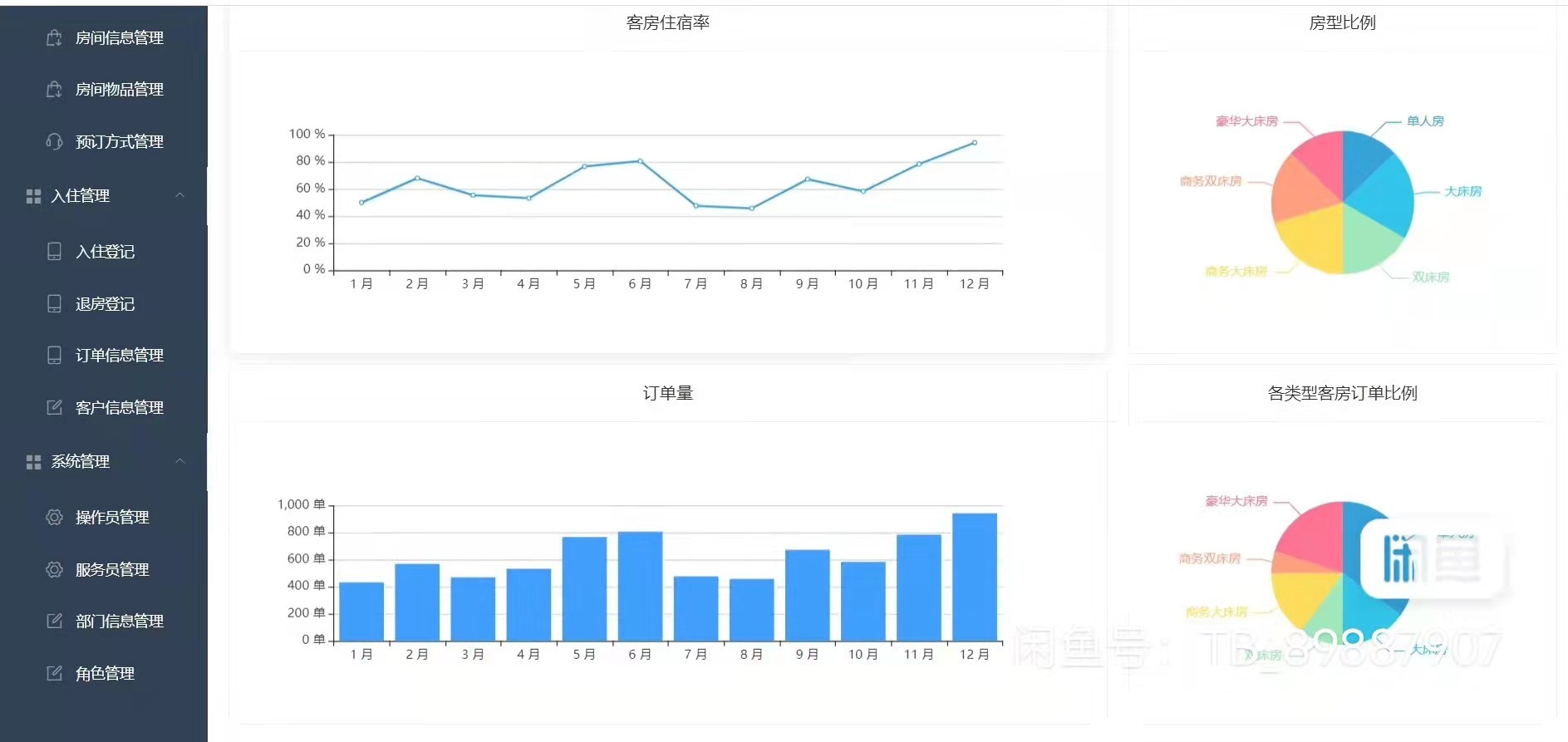Screen dimensions: 1568x742
Task: Click the 11月 bar in 订单量 chart
Action: click(919, 588)
